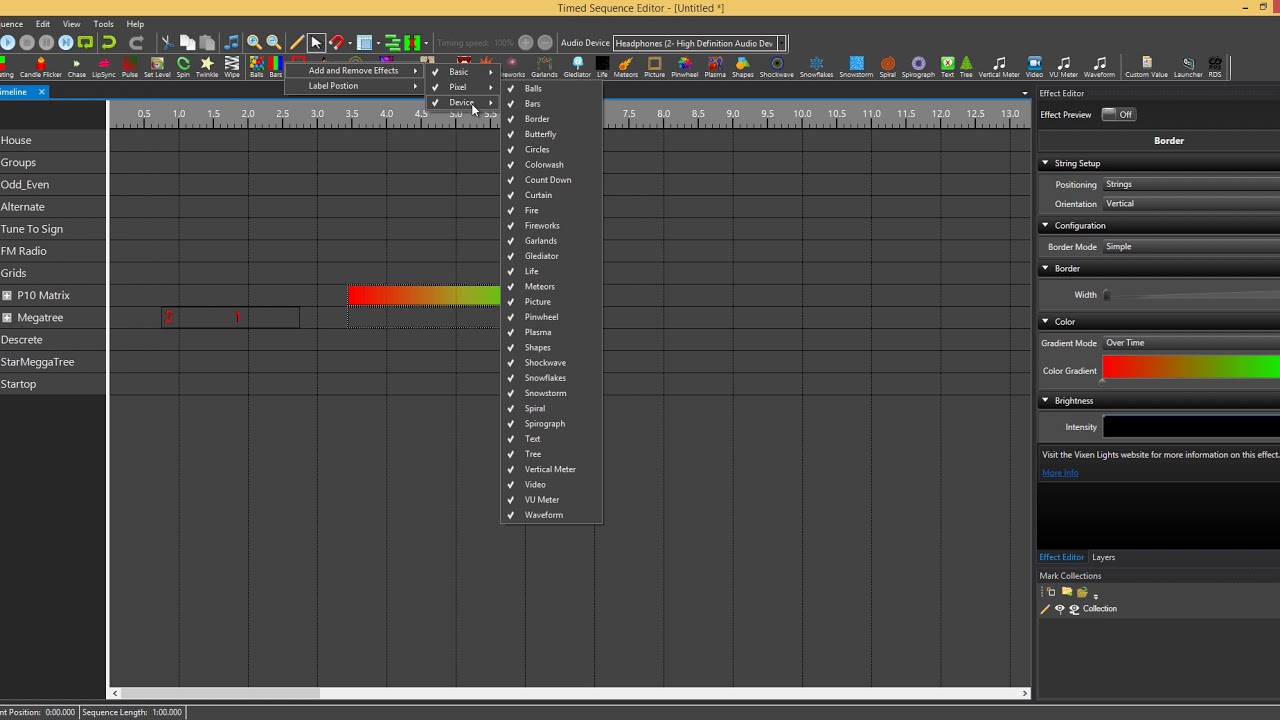Select the LipSync effect icon
Viewport: 1280px width, 720px height.
(103, 67)
